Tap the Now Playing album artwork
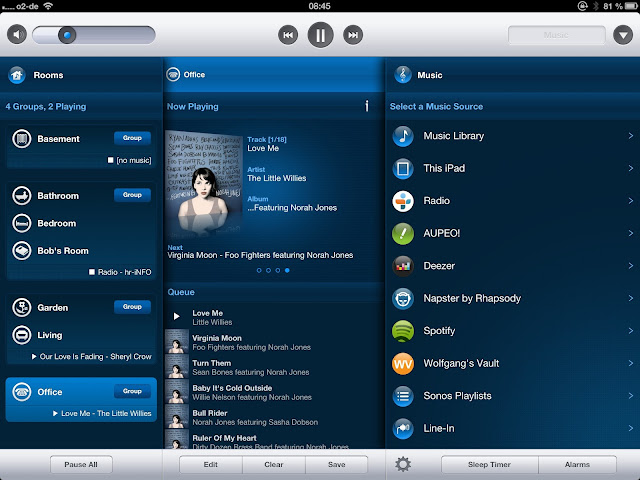The image size is (640, 480). [204, 184]
